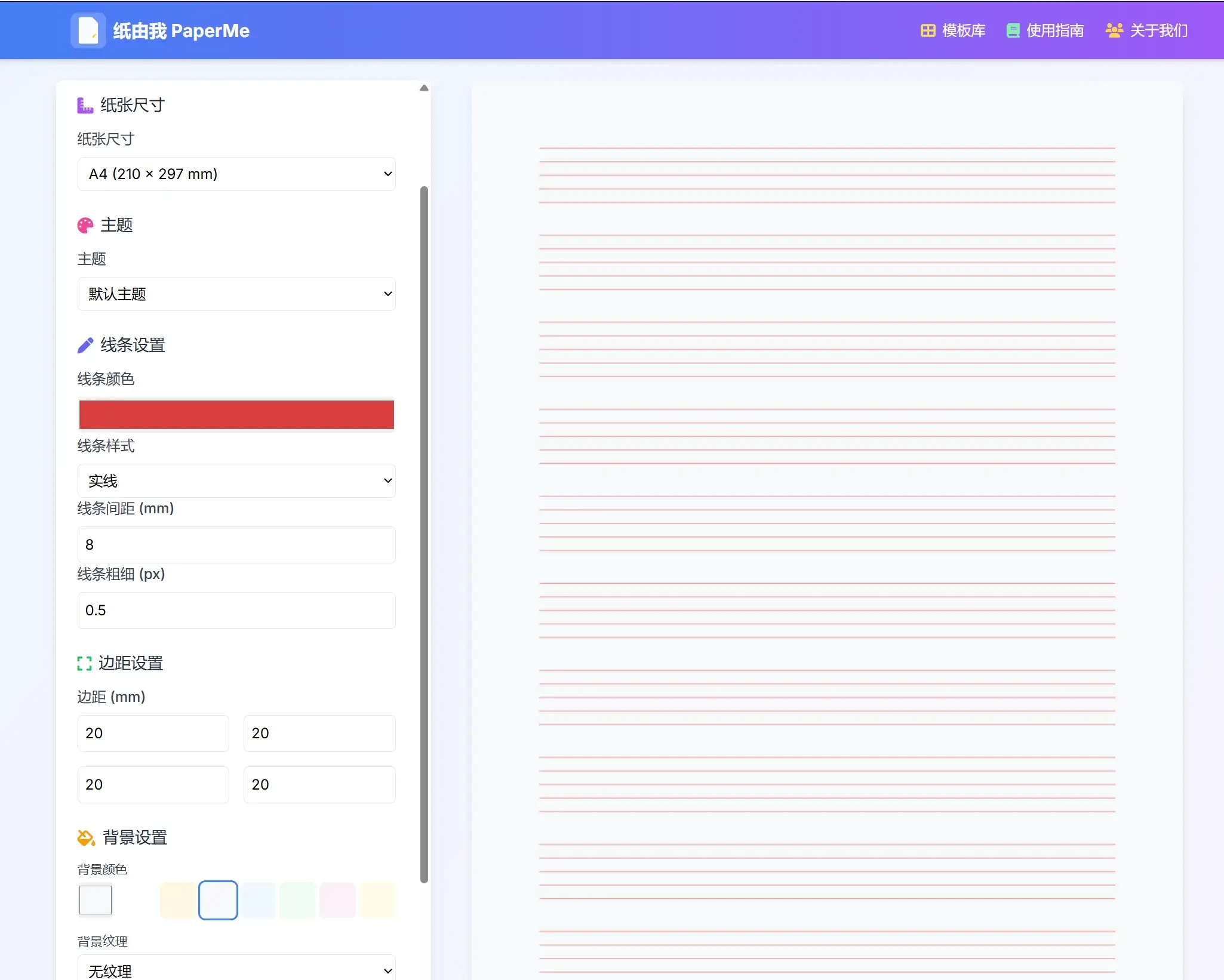This screenshot has height=980, width=1224.
Task: Click the grid icon next to 模板库
Action: 928,30
